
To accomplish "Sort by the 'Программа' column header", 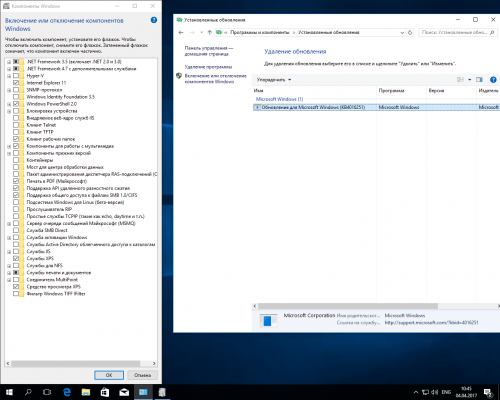I will (401, 90).
